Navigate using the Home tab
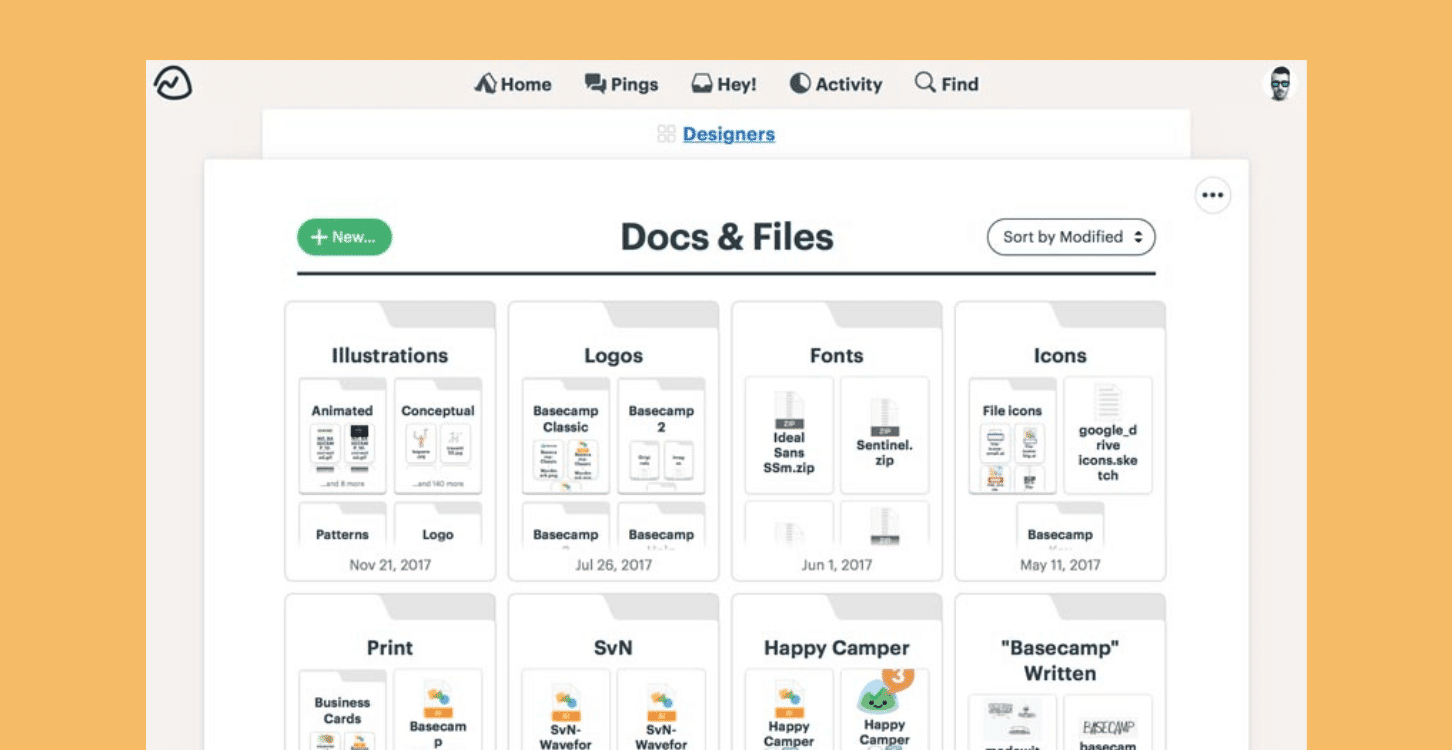1452x750 pixels. coord(513,84)
